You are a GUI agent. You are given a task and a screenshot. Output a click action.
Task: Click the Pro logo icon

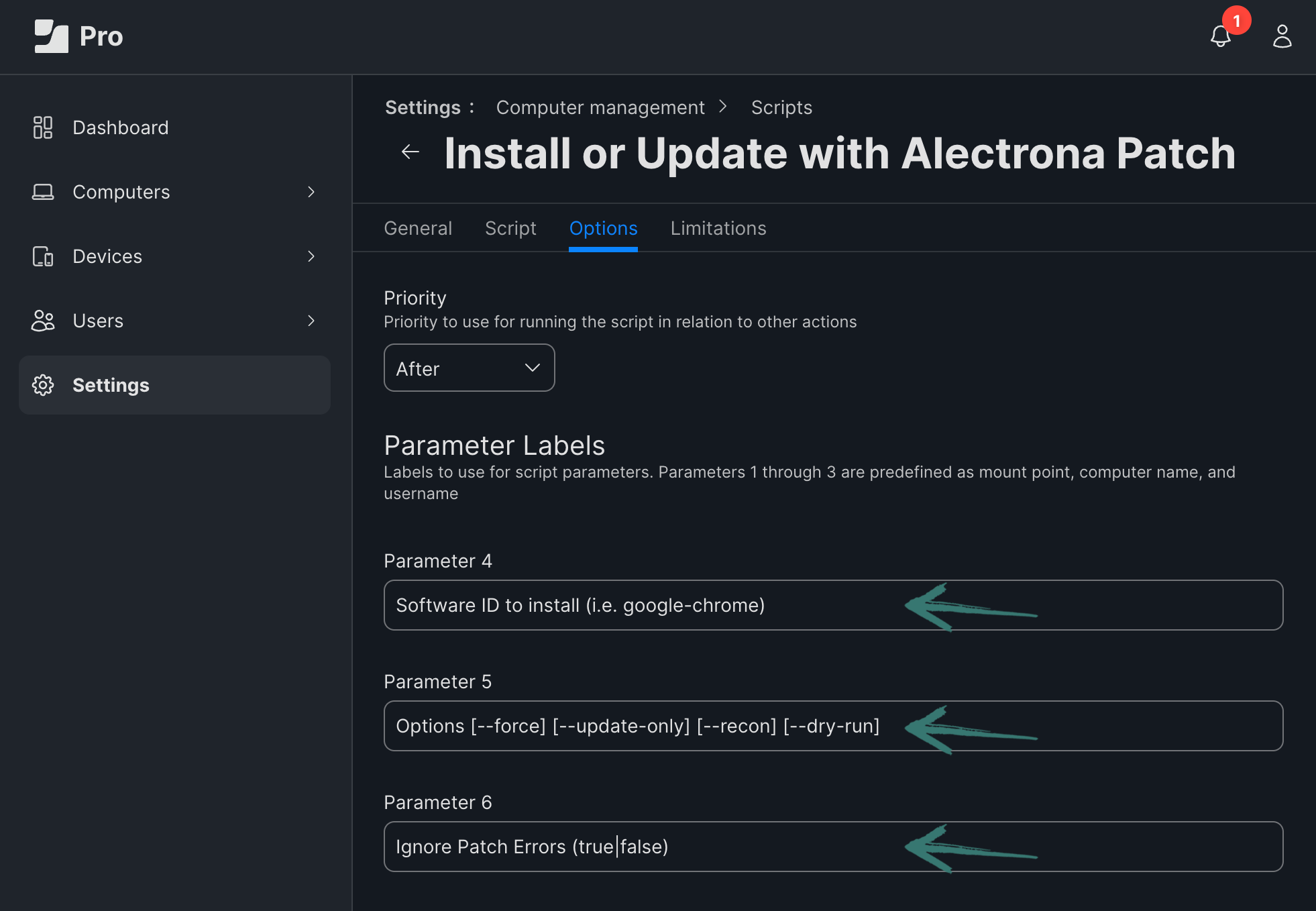click(x=51, y=36)
